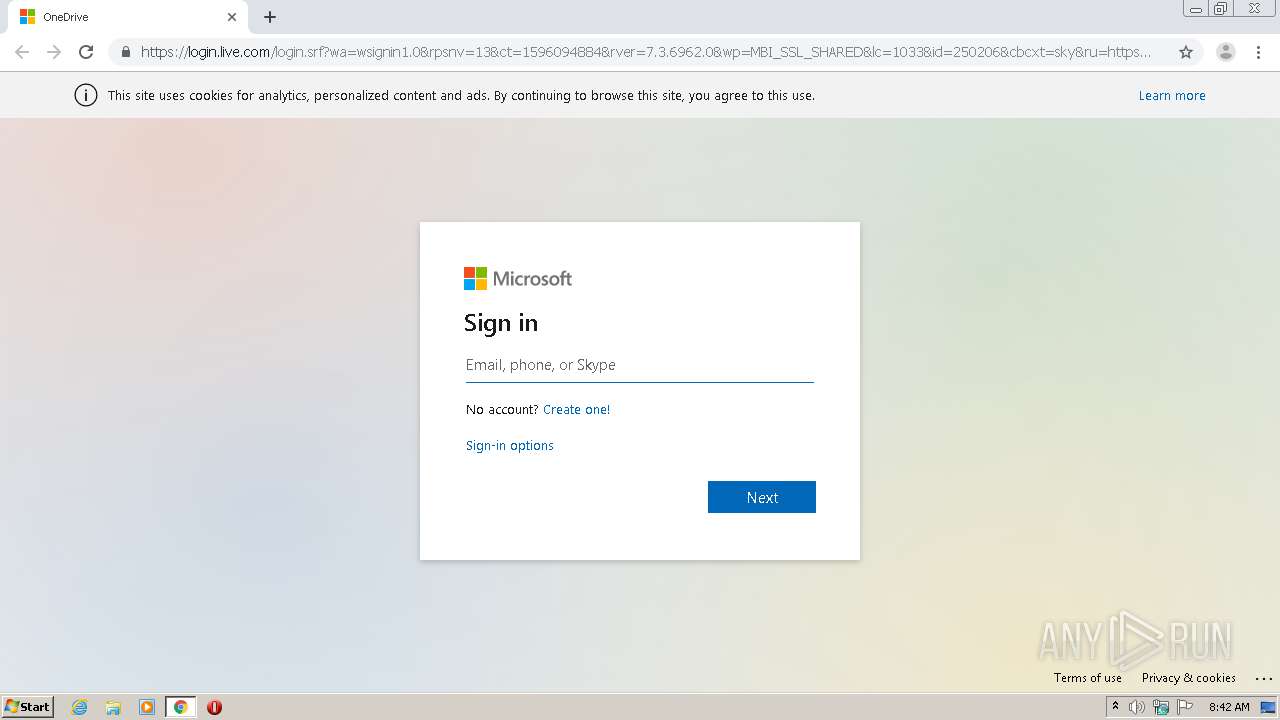Click the 'No account?' text
The width and height of the screenshot is (1280, 720).
pyautogui.click(x=502, y=409)
